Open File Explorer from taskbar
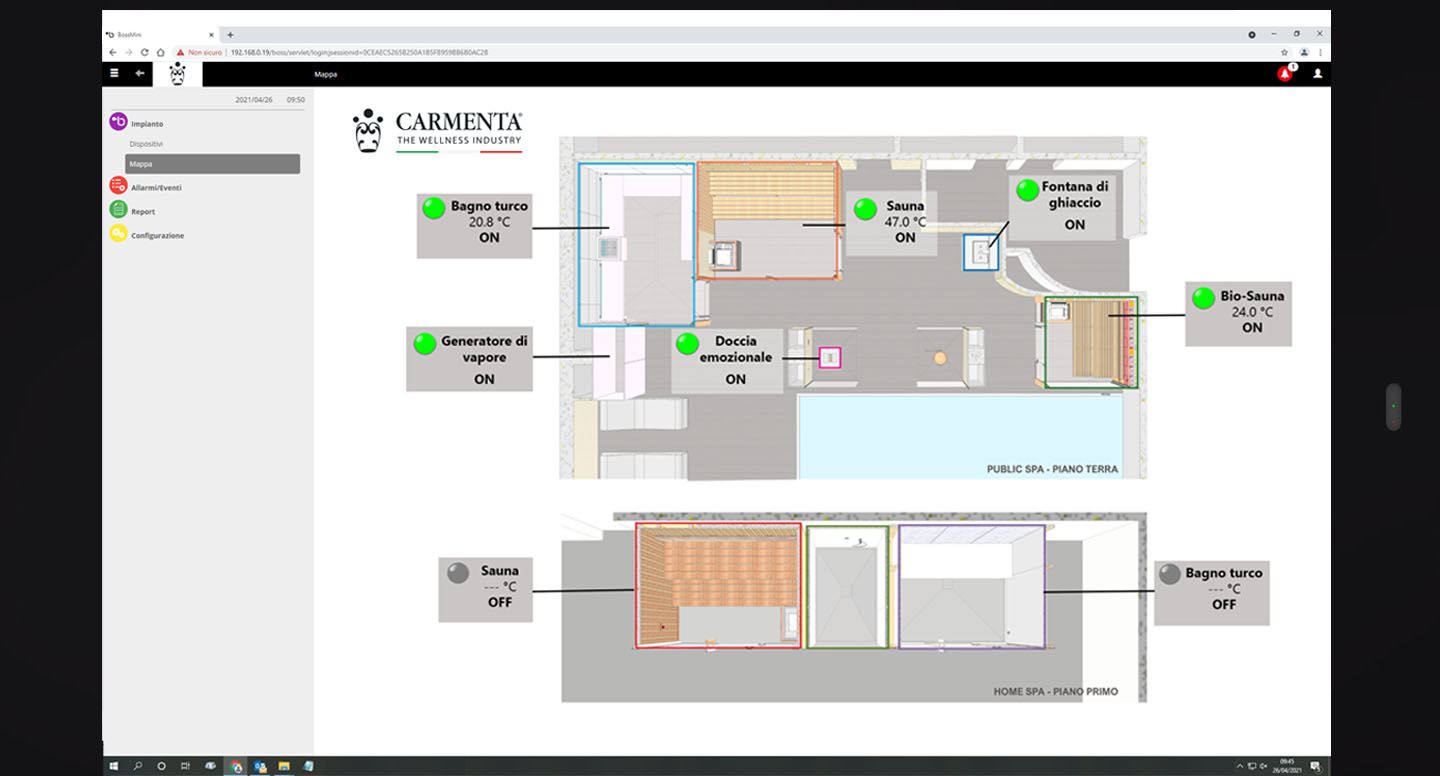The width and height of the screenshot is (1440, 776). [284, 766]
